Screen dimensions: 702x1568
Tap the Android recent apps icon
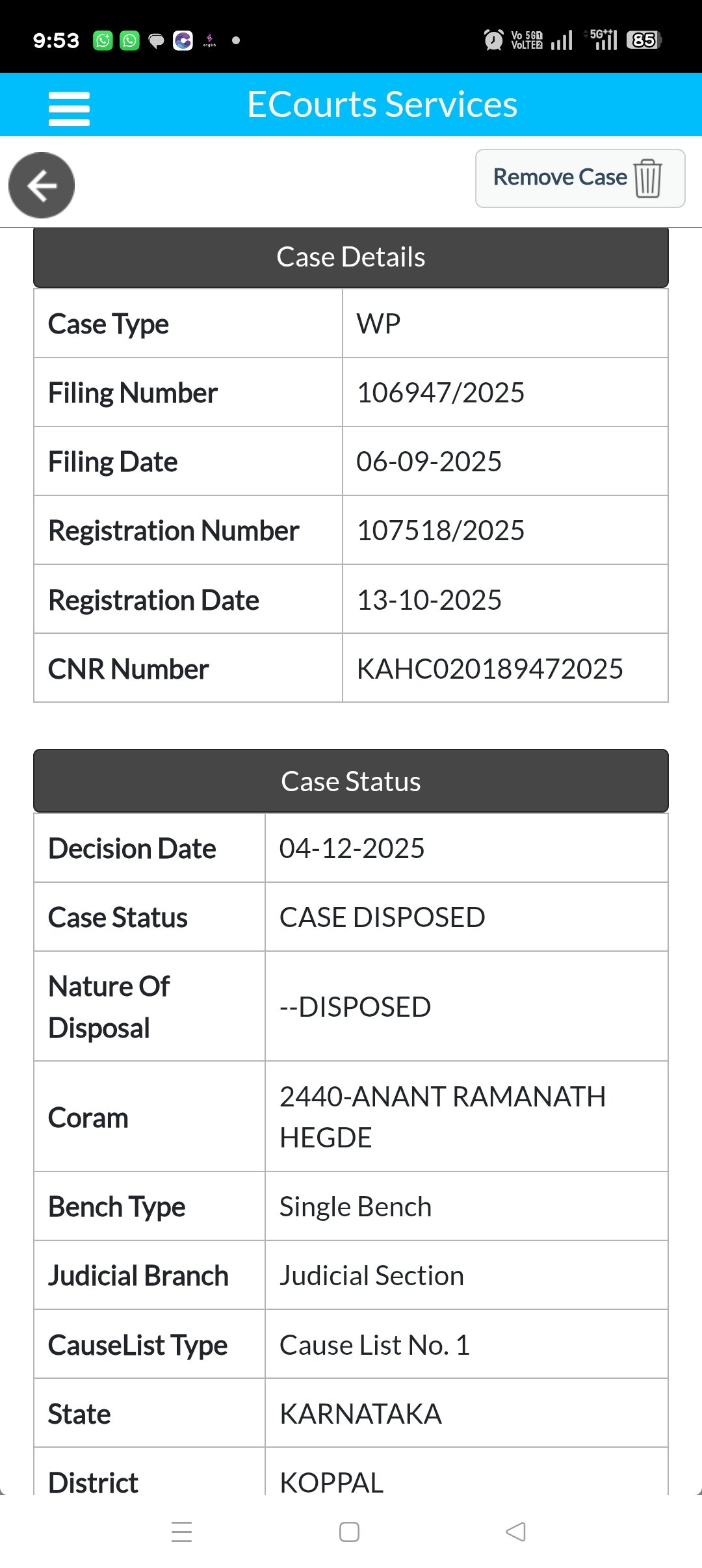pos(182,1532)
